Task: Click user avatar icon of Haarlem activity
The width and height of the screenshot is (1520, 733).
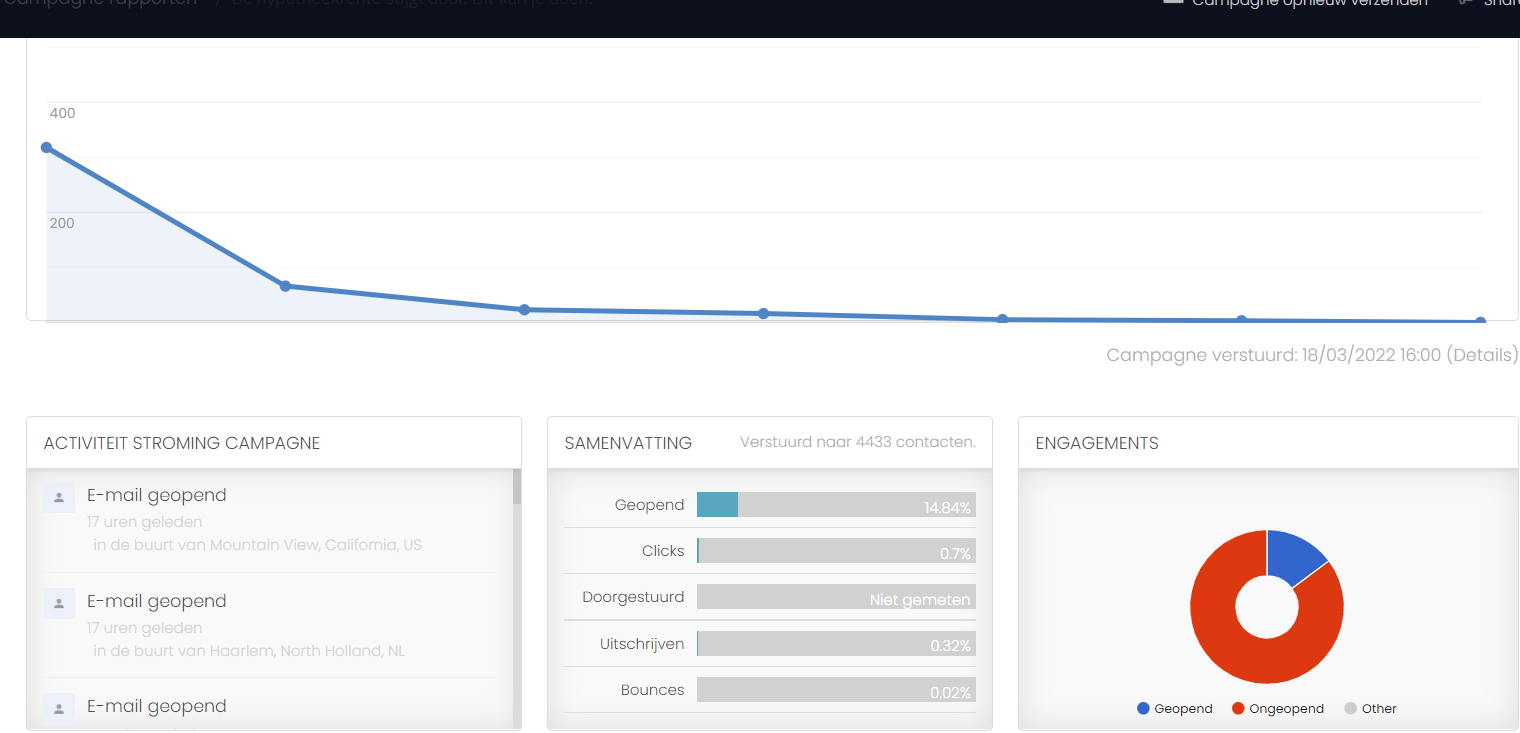Action: pos(59,603)
